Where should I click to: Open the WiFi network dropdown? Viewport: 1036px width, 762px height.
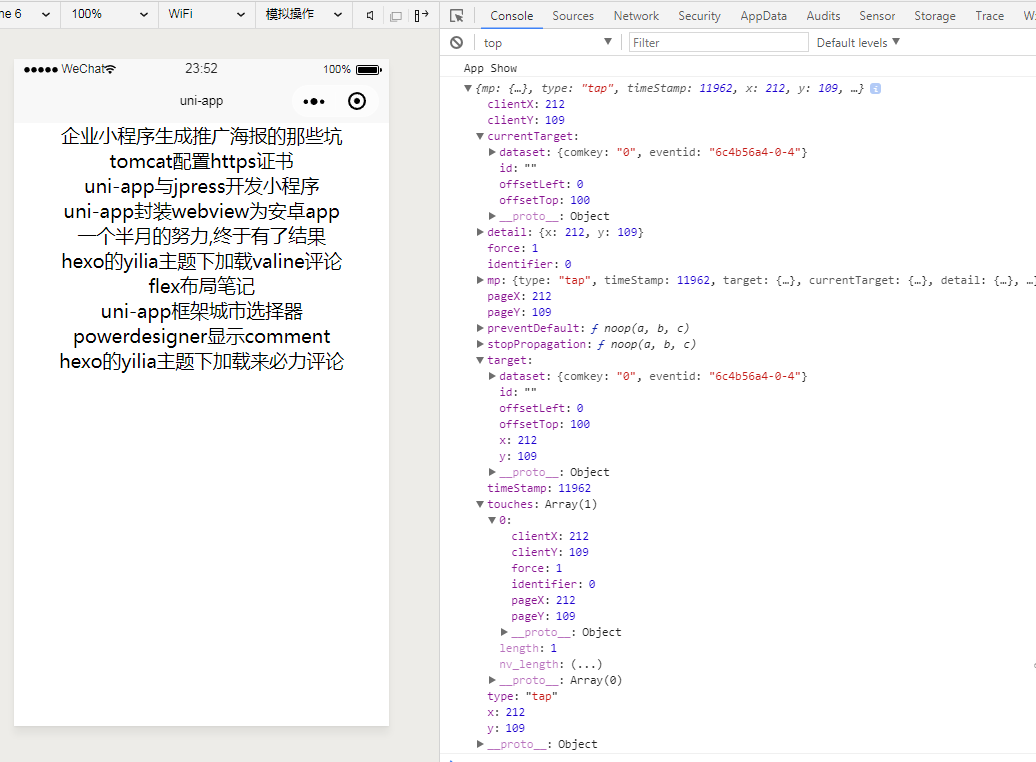[207, 14]
